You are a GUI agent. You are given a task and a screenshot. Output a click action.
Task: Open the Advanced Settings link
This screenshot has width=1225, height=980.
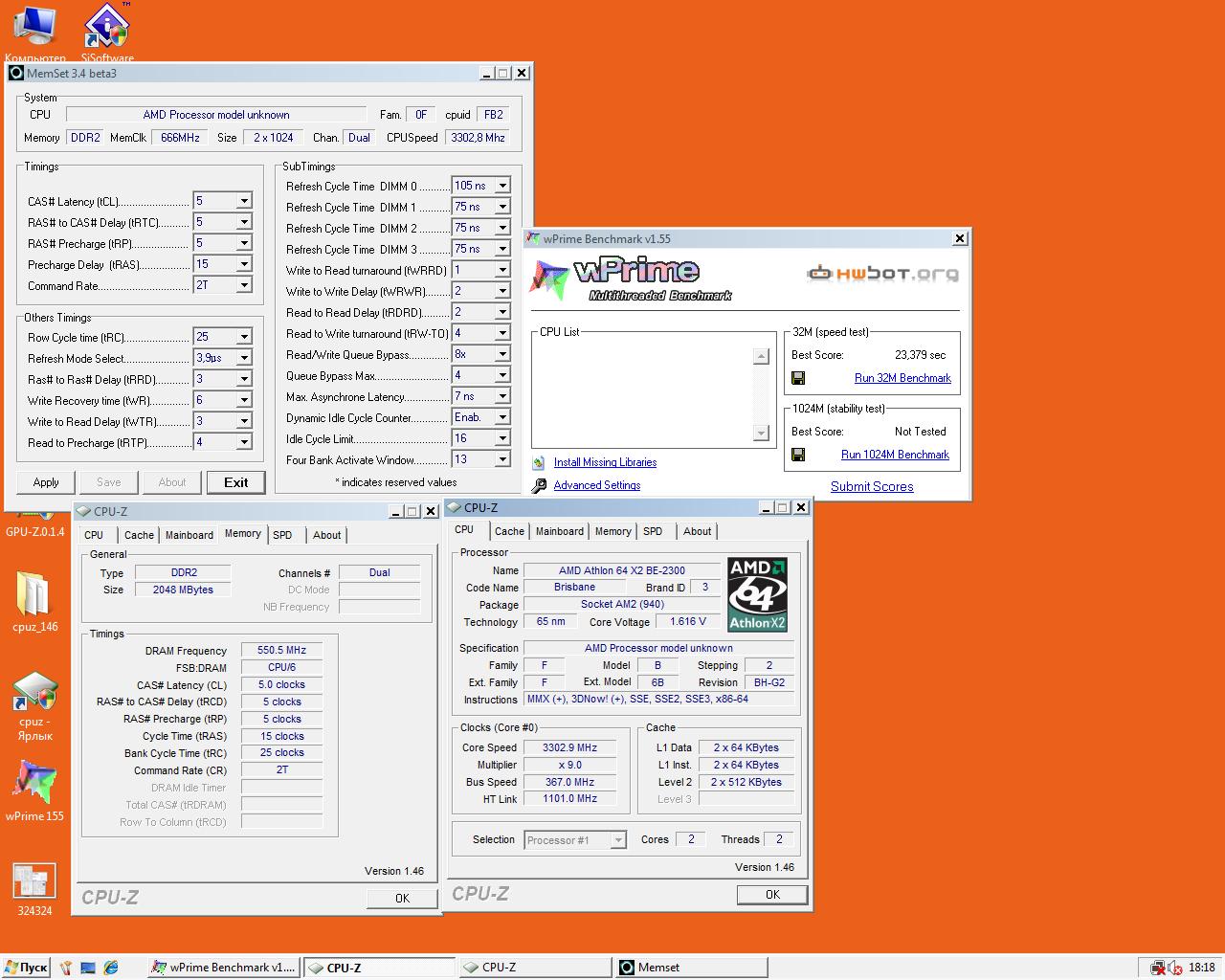tap(596, 485)
